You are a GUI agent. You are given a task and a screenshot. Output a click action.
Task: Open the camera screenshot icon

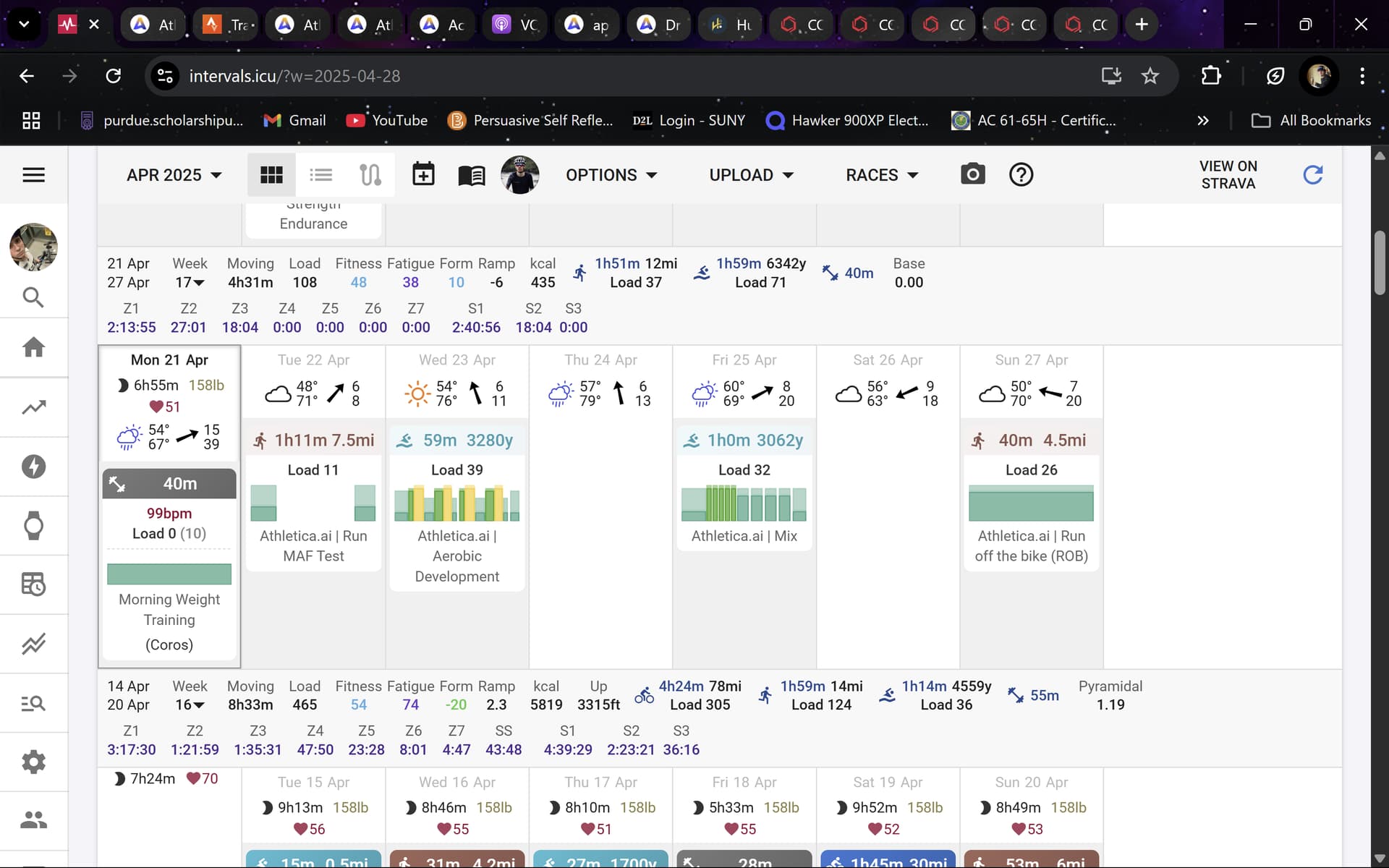point(972,174)
